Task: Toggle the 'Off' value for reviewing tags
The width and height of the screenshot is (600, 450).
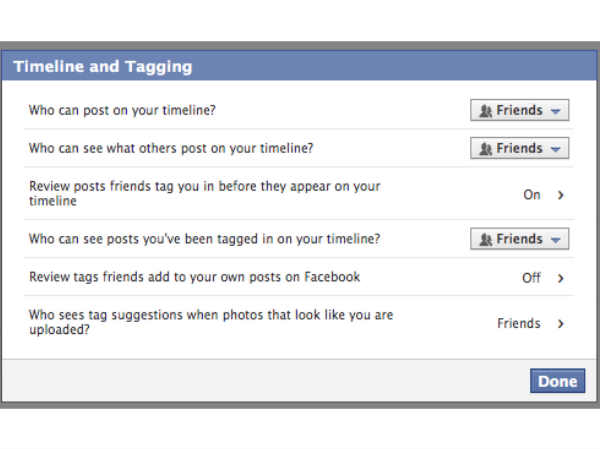Action: (531, 278)
